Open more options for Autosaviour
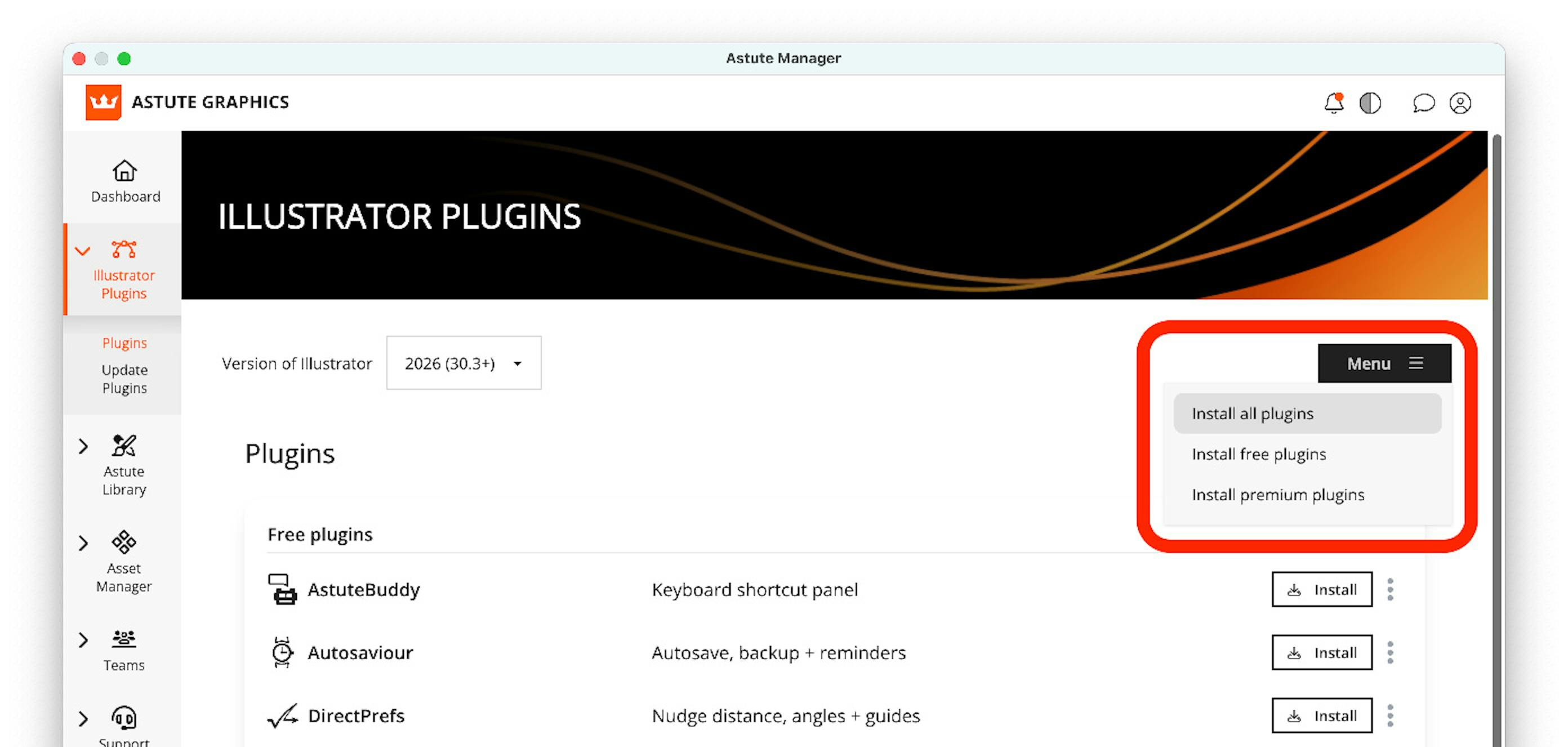 1390,652
